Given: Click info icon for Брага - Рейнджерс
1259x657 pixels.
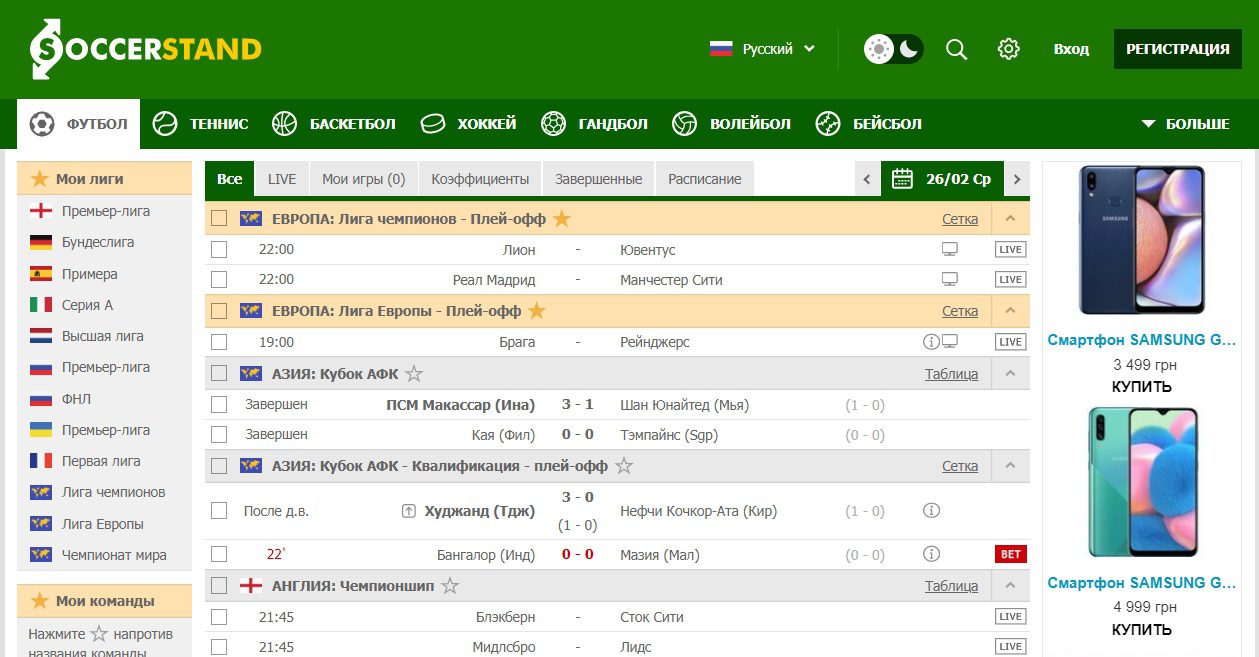Looking at the screenshot, I should (931, 342).
